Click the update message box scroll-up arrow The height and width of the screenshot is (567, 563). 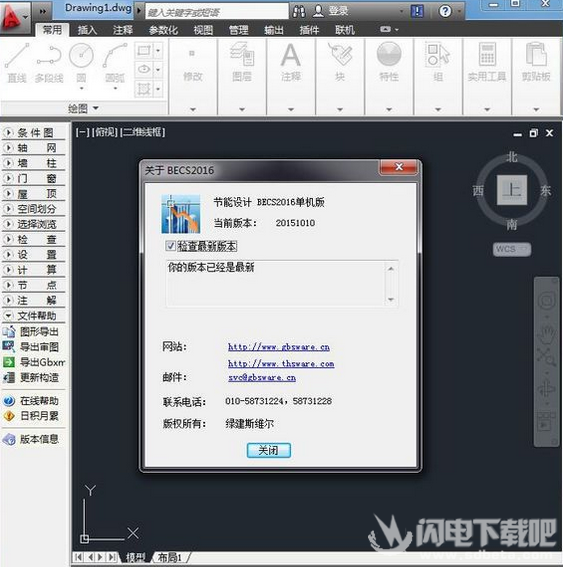click(391, 269)
